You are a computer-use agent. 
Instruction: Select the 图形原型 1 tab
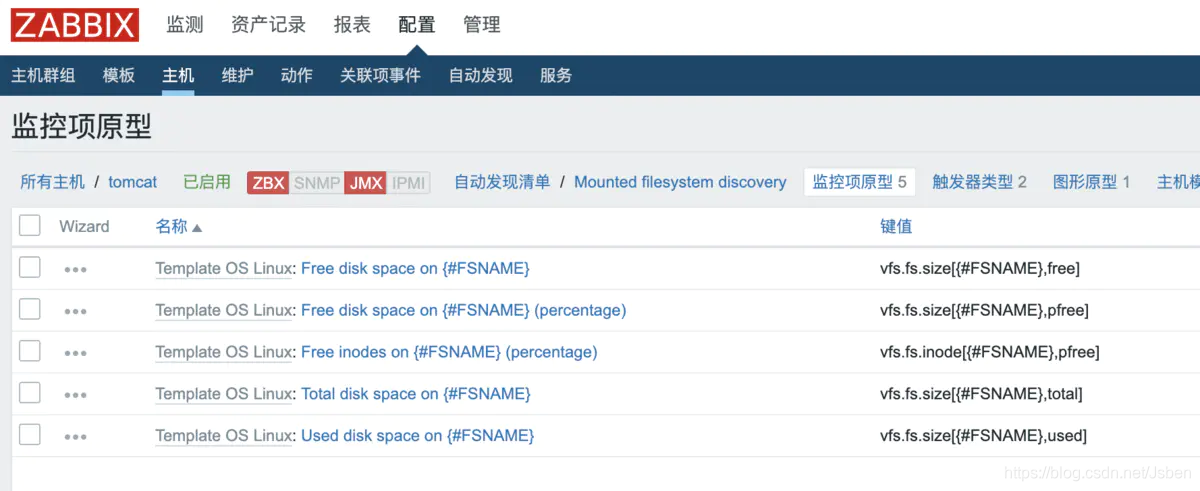(1091, 182)
